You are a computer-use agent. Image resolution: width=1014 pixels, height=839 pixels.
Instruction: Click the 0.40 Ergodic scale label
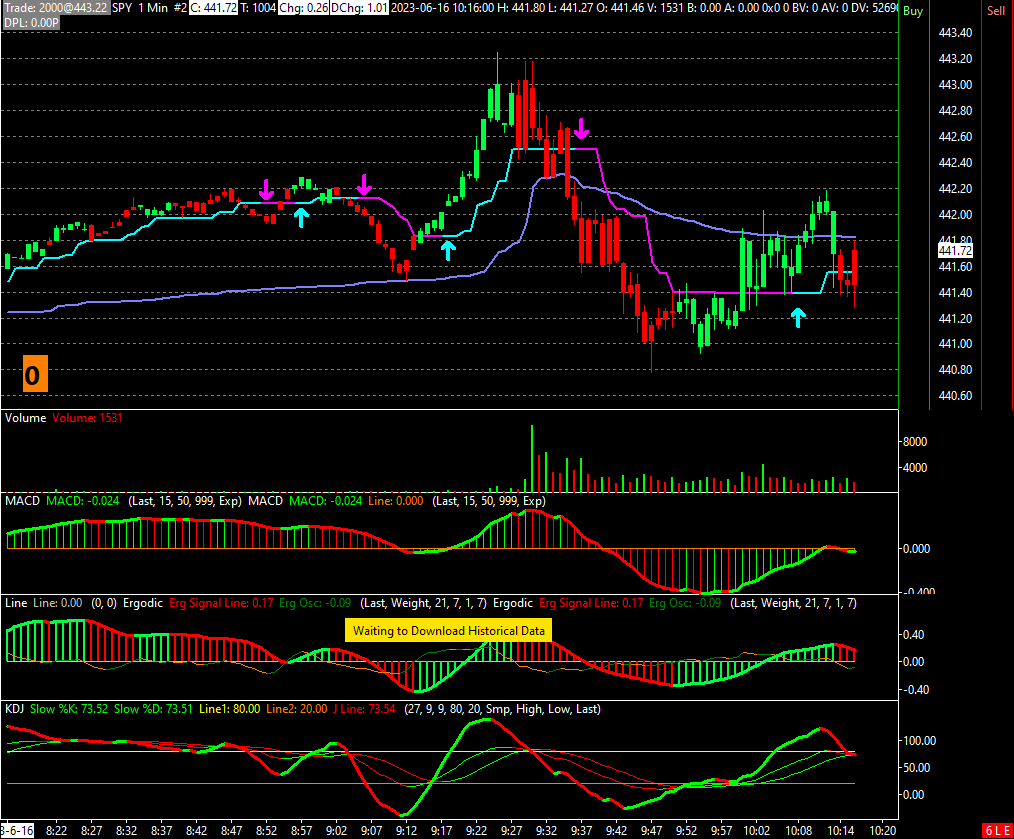tap(913, 635)
